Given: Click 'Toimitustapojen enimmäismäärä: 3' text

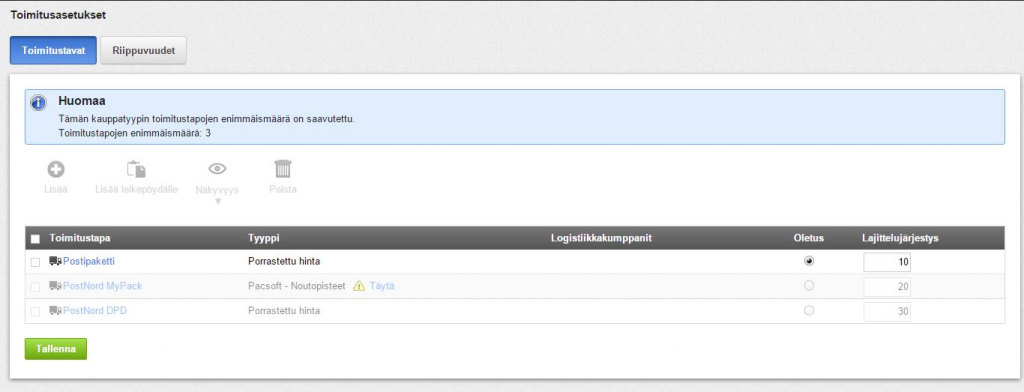Looking at the screenshot, I should [x=135, y=133].
